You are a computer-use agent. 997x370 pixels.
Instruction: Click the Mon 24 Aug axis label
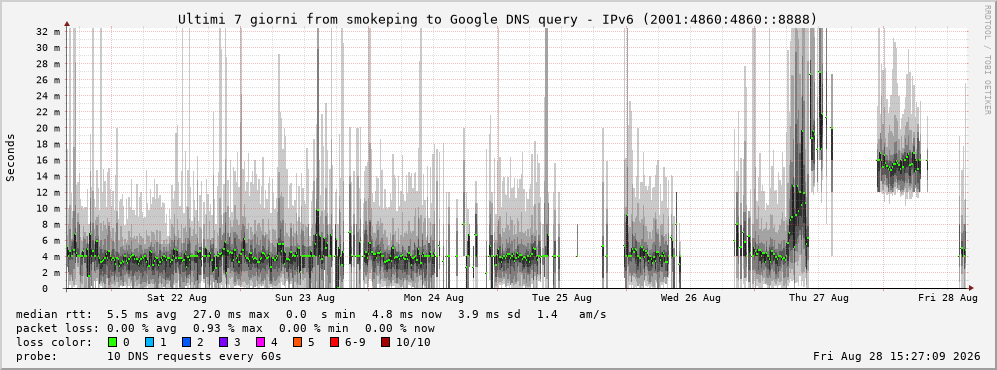[x=434, y=298]
